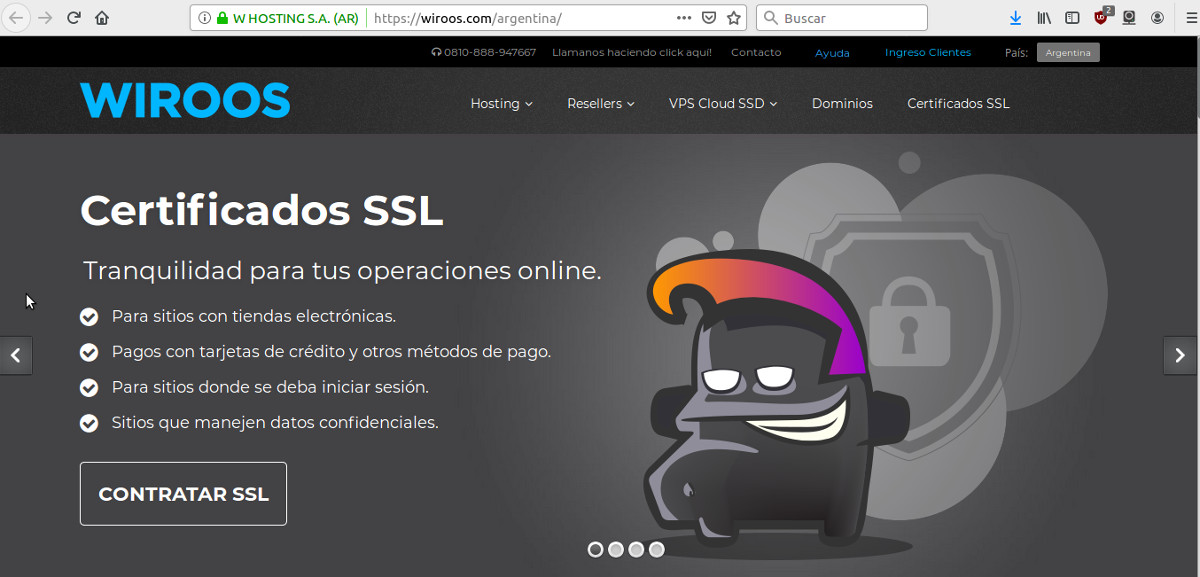Open the Ingreso Clientes link
The width and height of the screenshot is (1200, 577).
(x=927, y=53)
